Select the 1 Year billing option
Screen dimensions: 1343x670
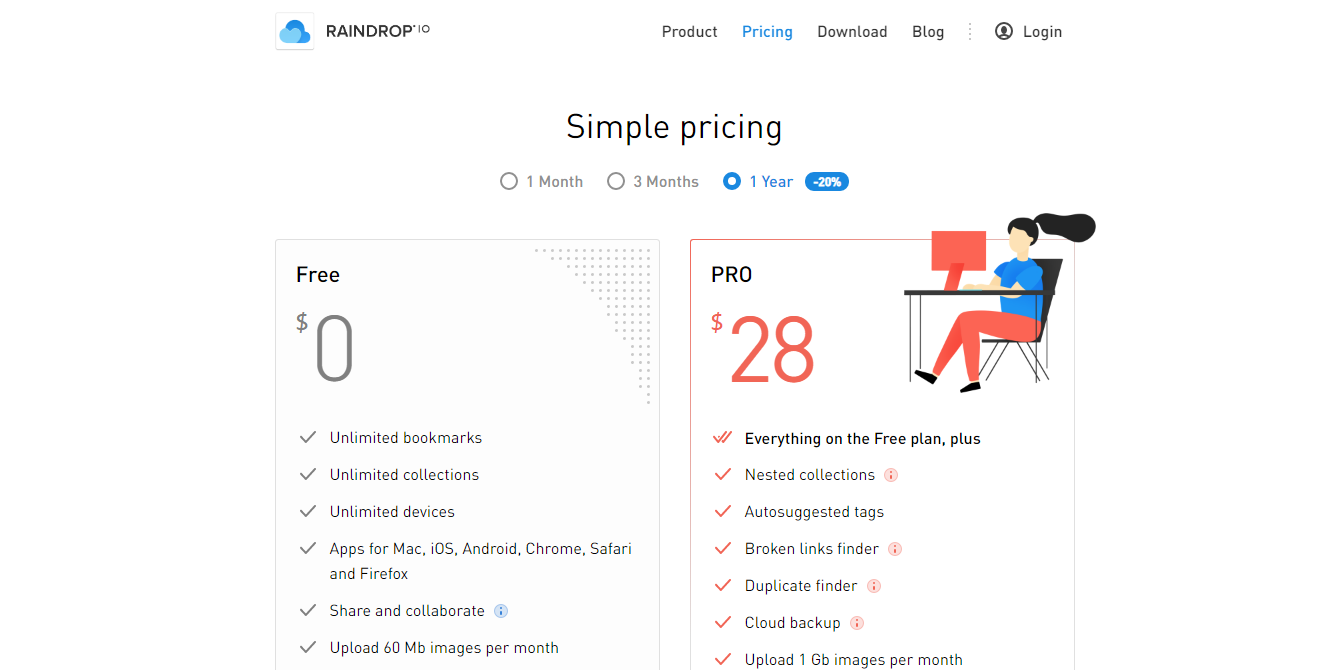click(732, 182)
